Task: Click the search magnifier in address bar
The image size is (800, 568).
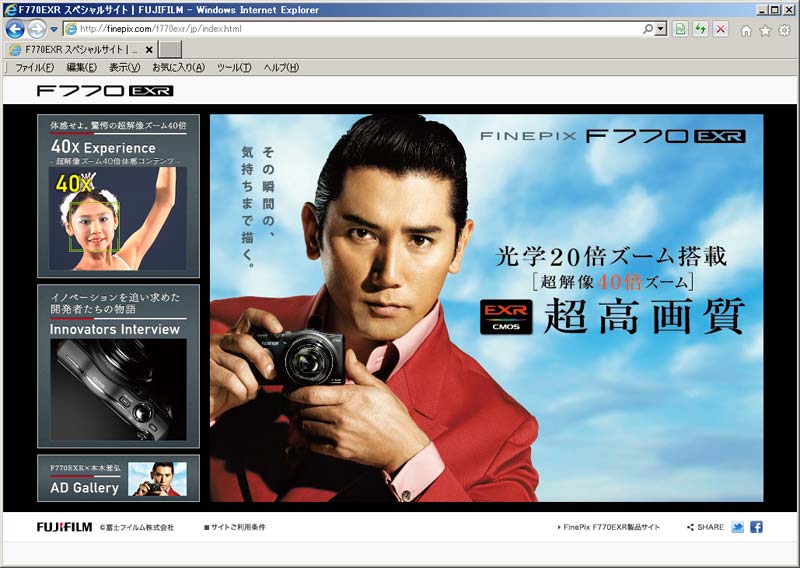Action: click(x=647, y=29)
